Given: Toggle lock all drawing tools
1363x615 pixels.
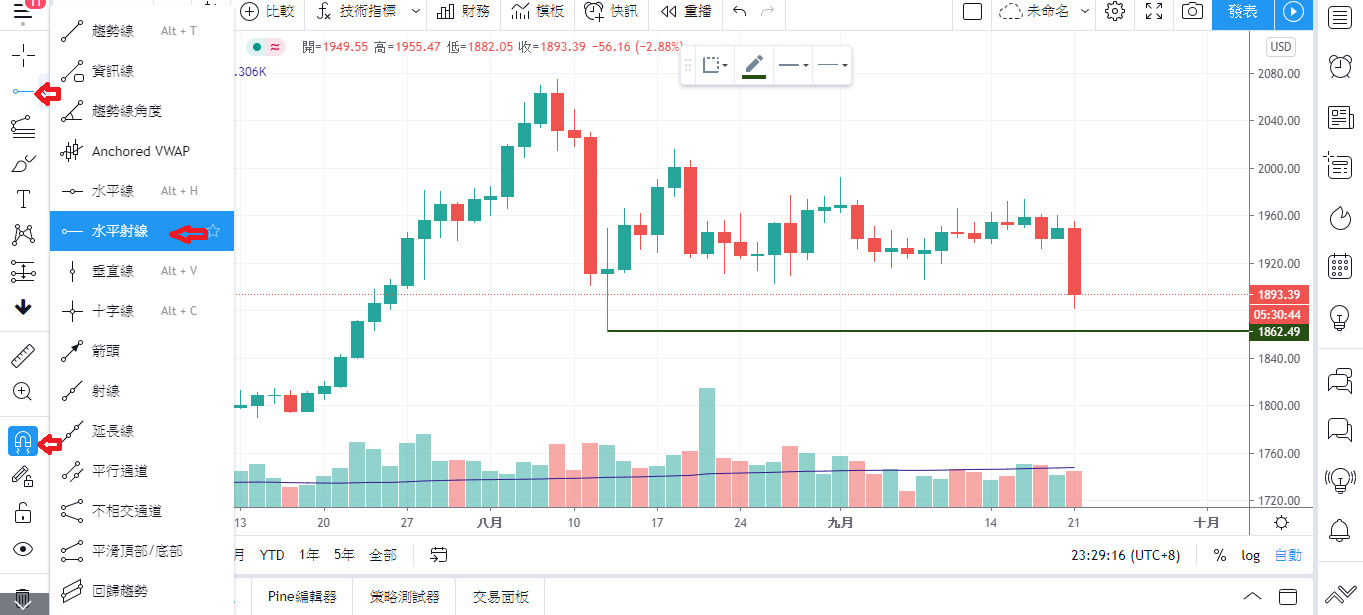Looking at the screenshot, I should (23, 513).
